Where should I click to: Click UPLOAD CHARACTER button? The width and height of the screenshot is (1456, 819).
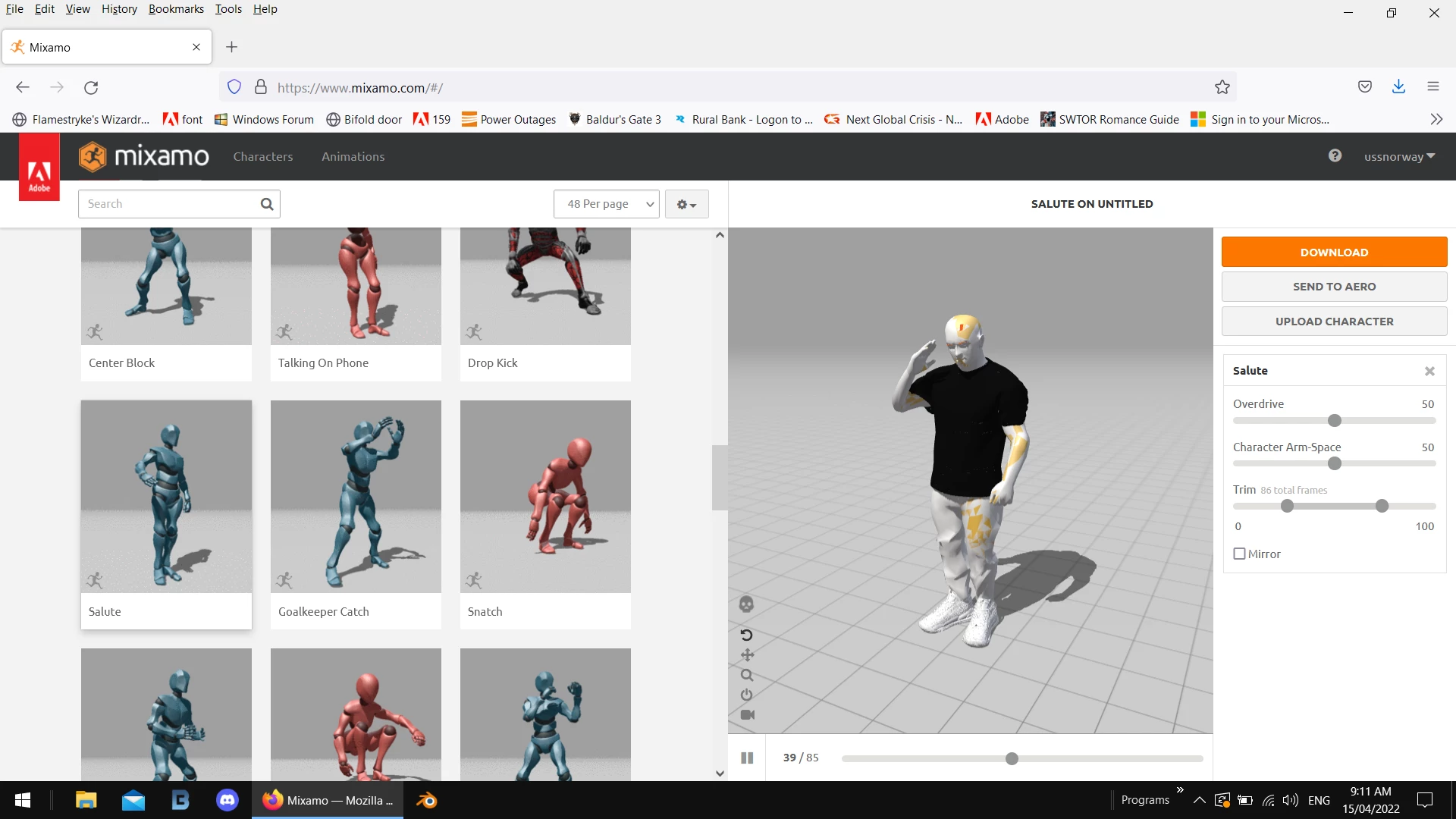coord(1334,321)
